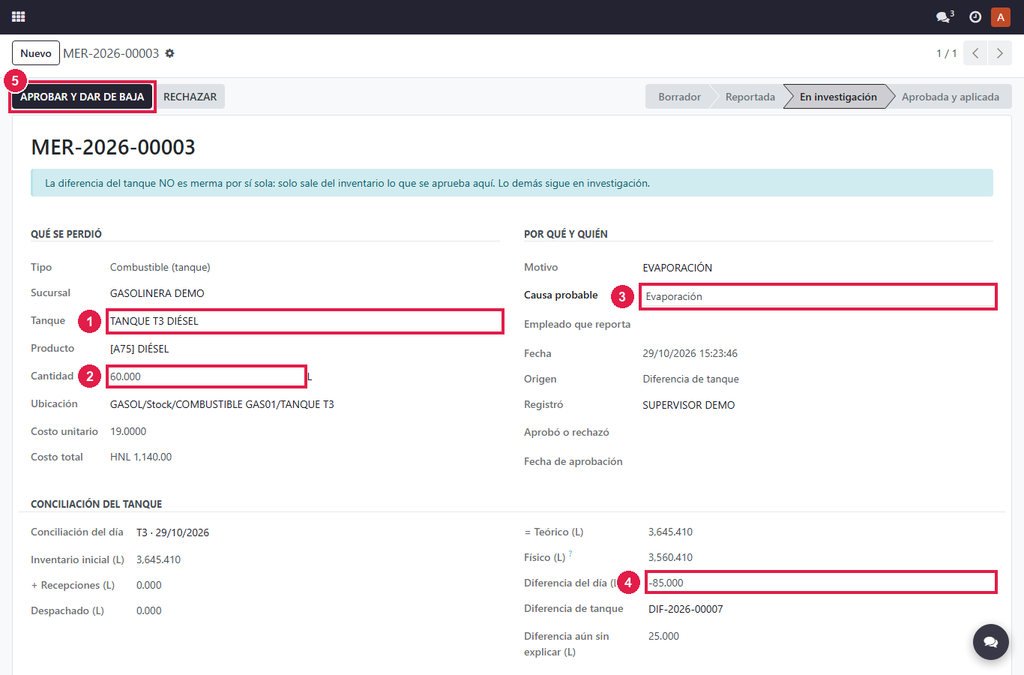Viewport: 1024px width, 675px height.
Task: Select the Reportada status stage
Action: (750, 97)
